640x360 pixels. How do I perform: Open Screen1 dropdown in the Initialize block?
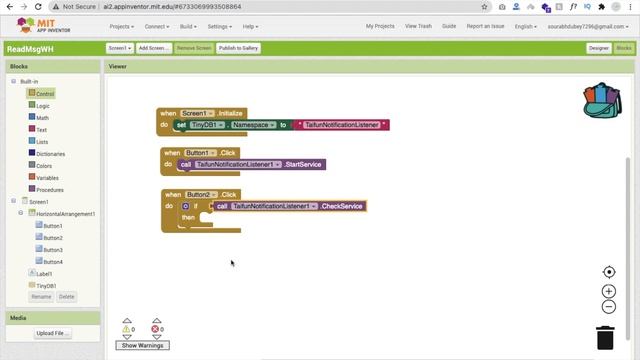(x=197, y=113)
